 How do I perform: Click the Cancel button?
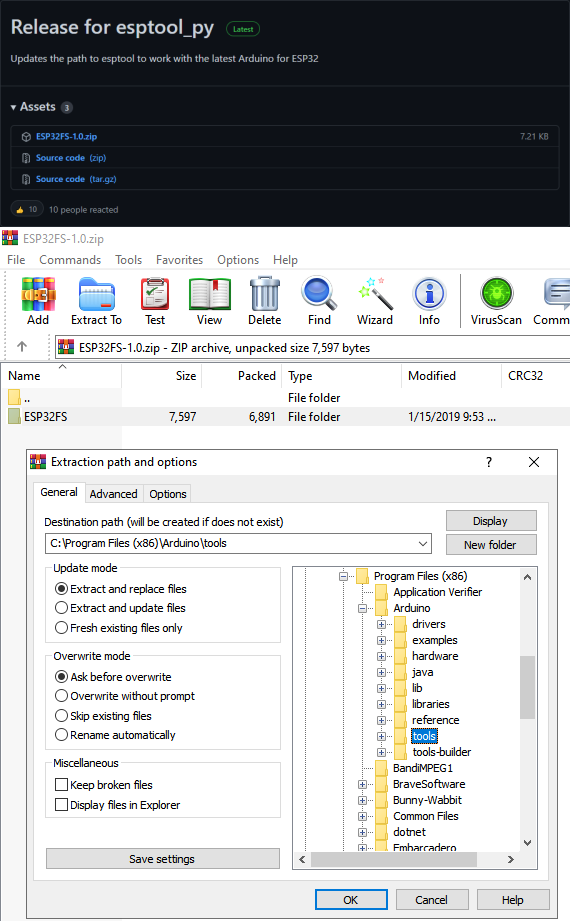(432, 900)
